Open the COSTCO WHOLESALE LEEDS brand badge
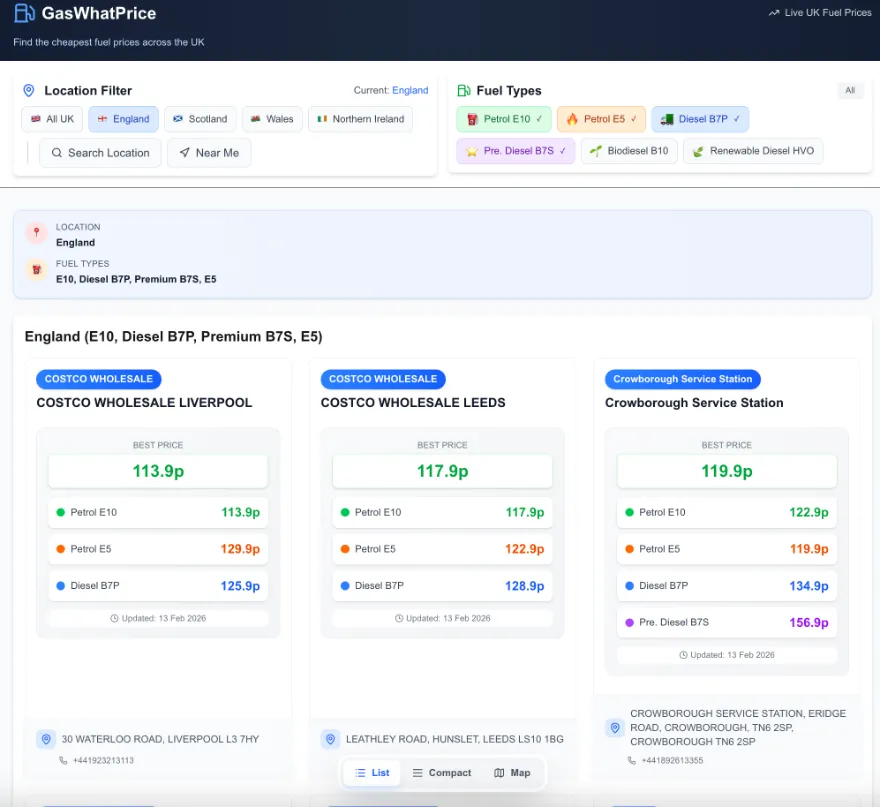The height and width of the screenshot is (807, 880). tap(383, 379)
